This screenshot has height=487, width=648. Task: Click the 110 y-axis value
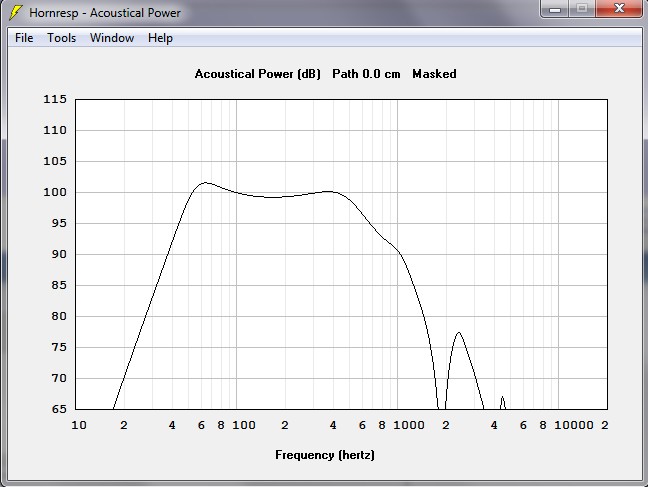coord(55,130)
